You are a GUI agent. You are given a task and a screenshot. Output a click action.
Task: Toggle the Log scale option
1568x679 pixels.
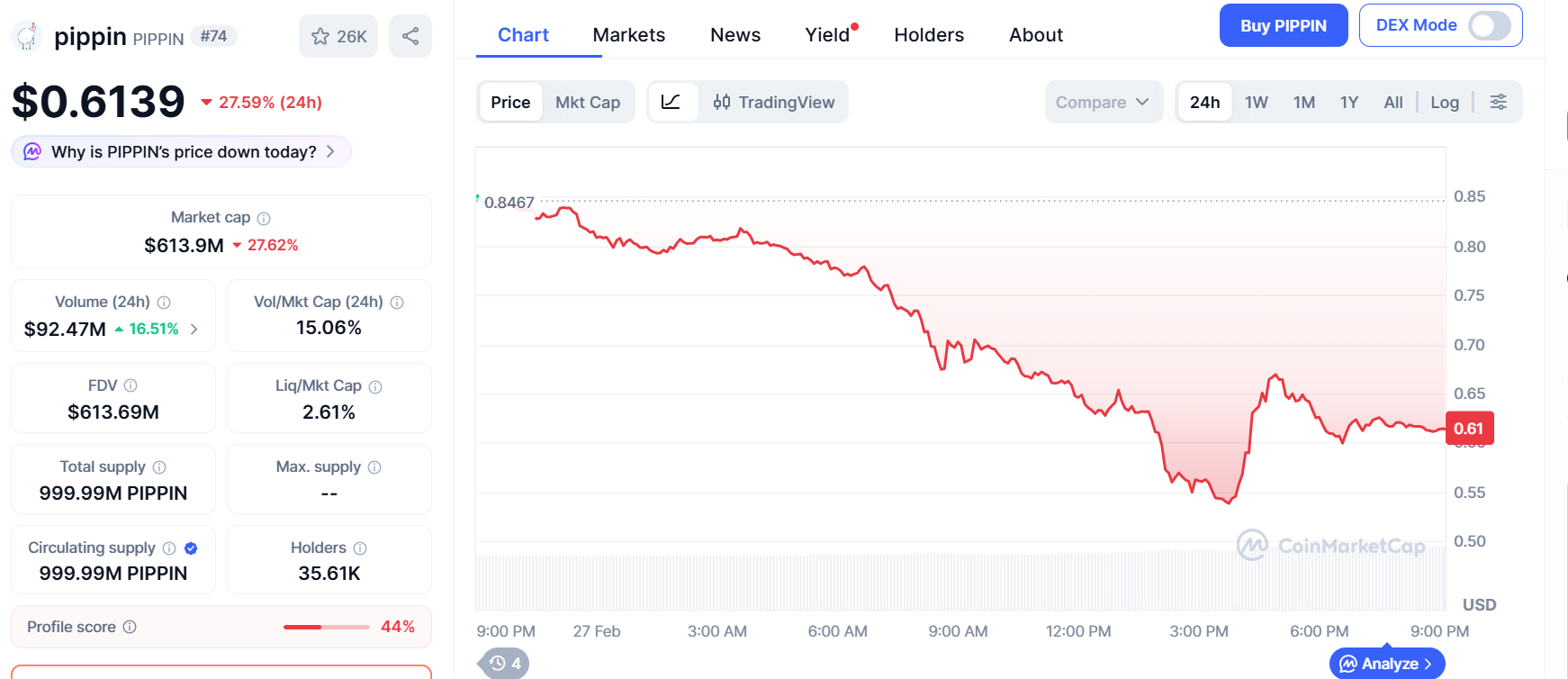tap(1444, 103)
